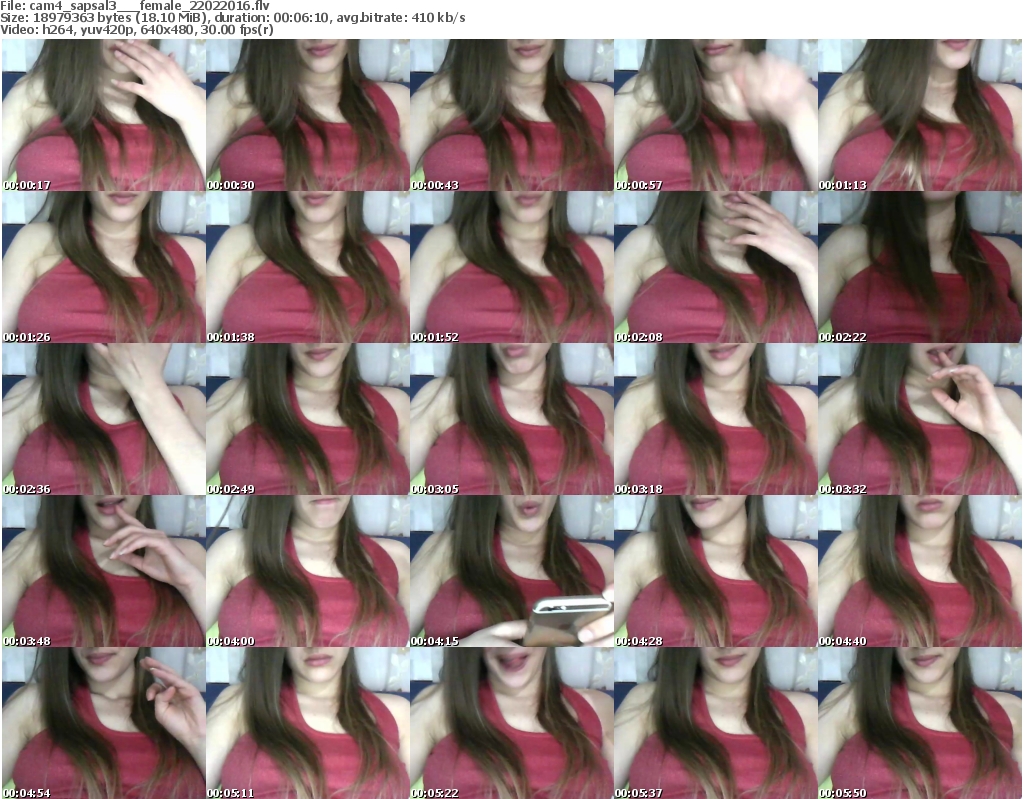The image size is (1024, 799).
Task: Click the frame stamped 00:05:50
Action: (920, 723)
